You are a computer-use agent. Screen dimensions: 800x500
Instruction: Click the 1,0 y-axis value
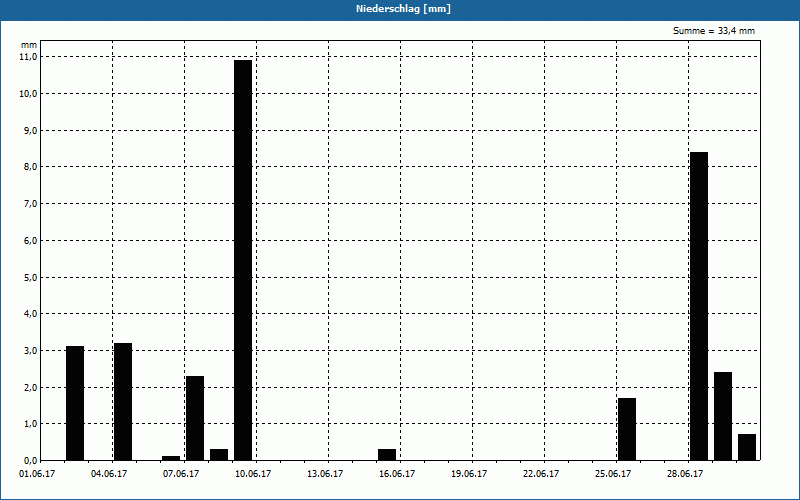click(31, 424)
